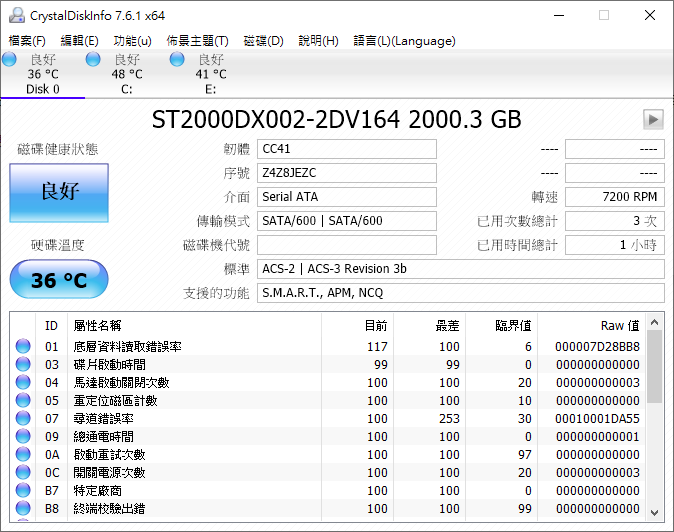The image size is (674, 532).
Task: Open the 編輯(E) menu
Action: click(x=80, y=41)
